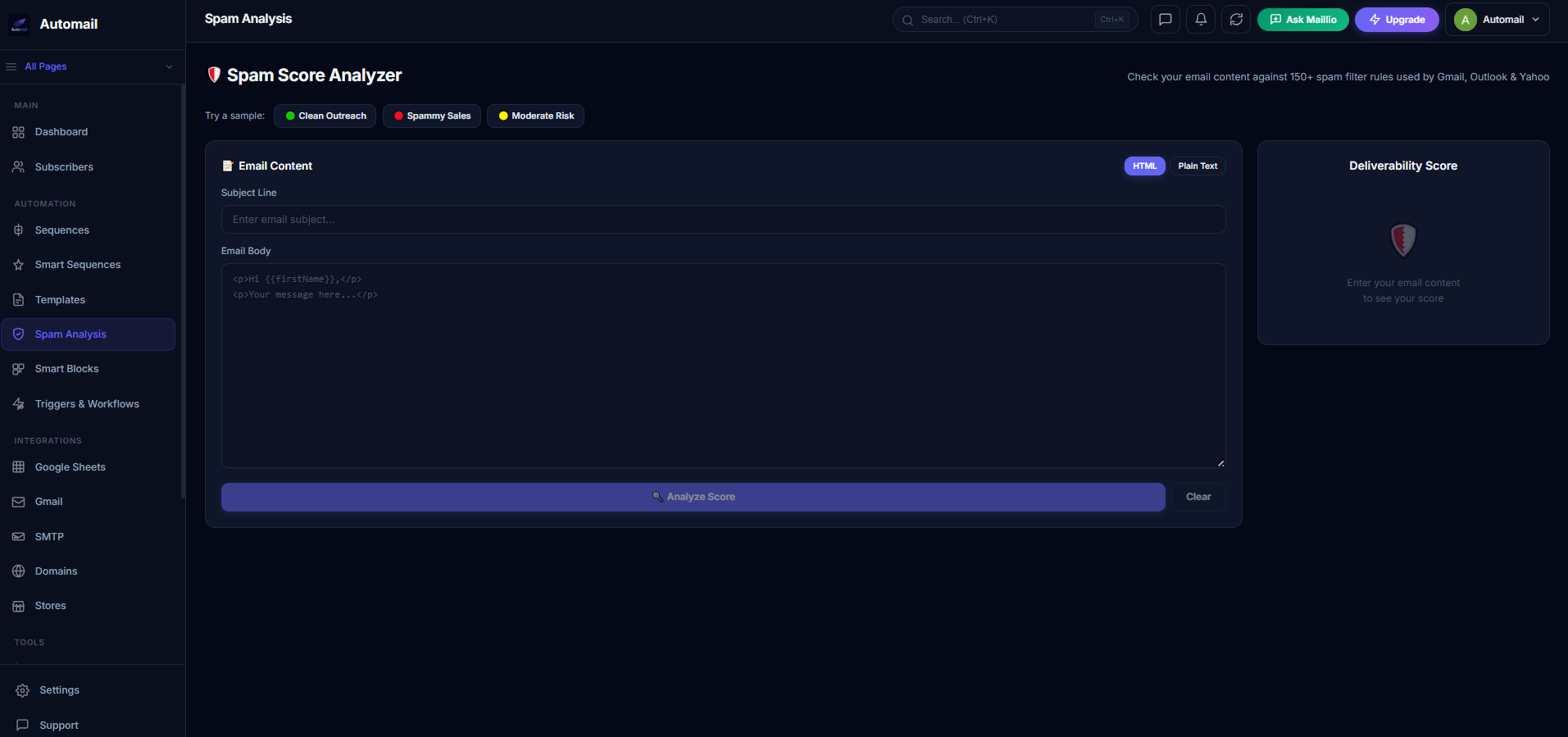Image resolution: width=1568 pixels, height=737 pixels.
Task: Focus the top Search box
Action: 1015,20
